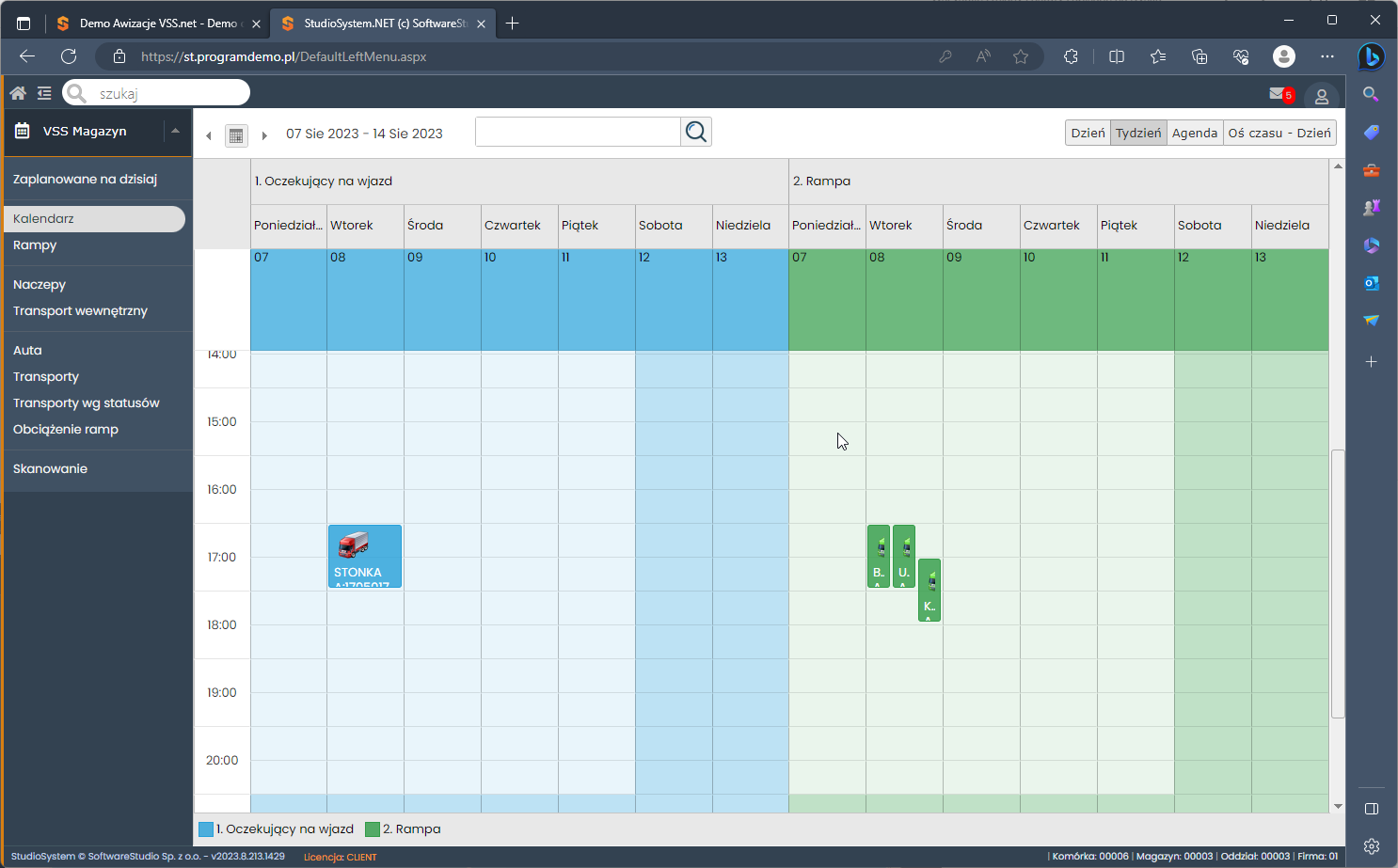Collapse the VSS Magazyn menu section

click(175, 132)
